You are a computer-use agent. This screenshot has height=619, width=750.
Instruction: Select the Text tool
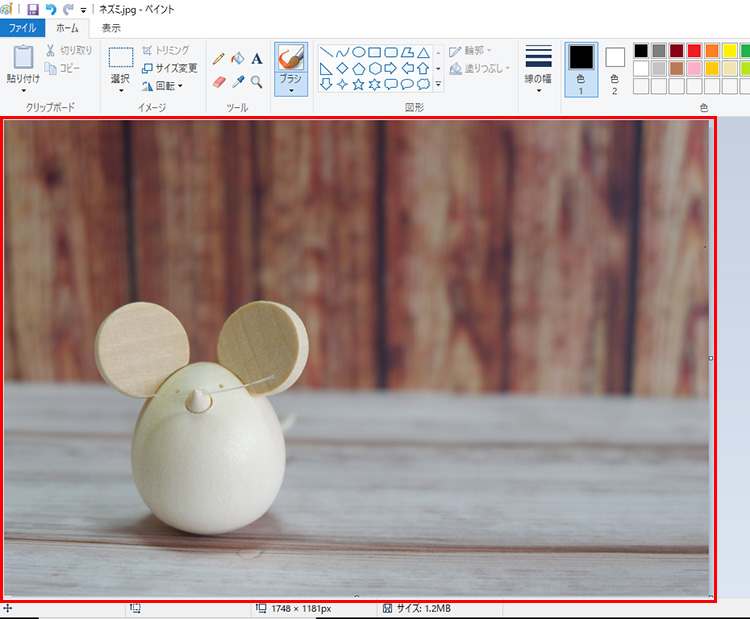pyautogui.click(x=257, y=59)
